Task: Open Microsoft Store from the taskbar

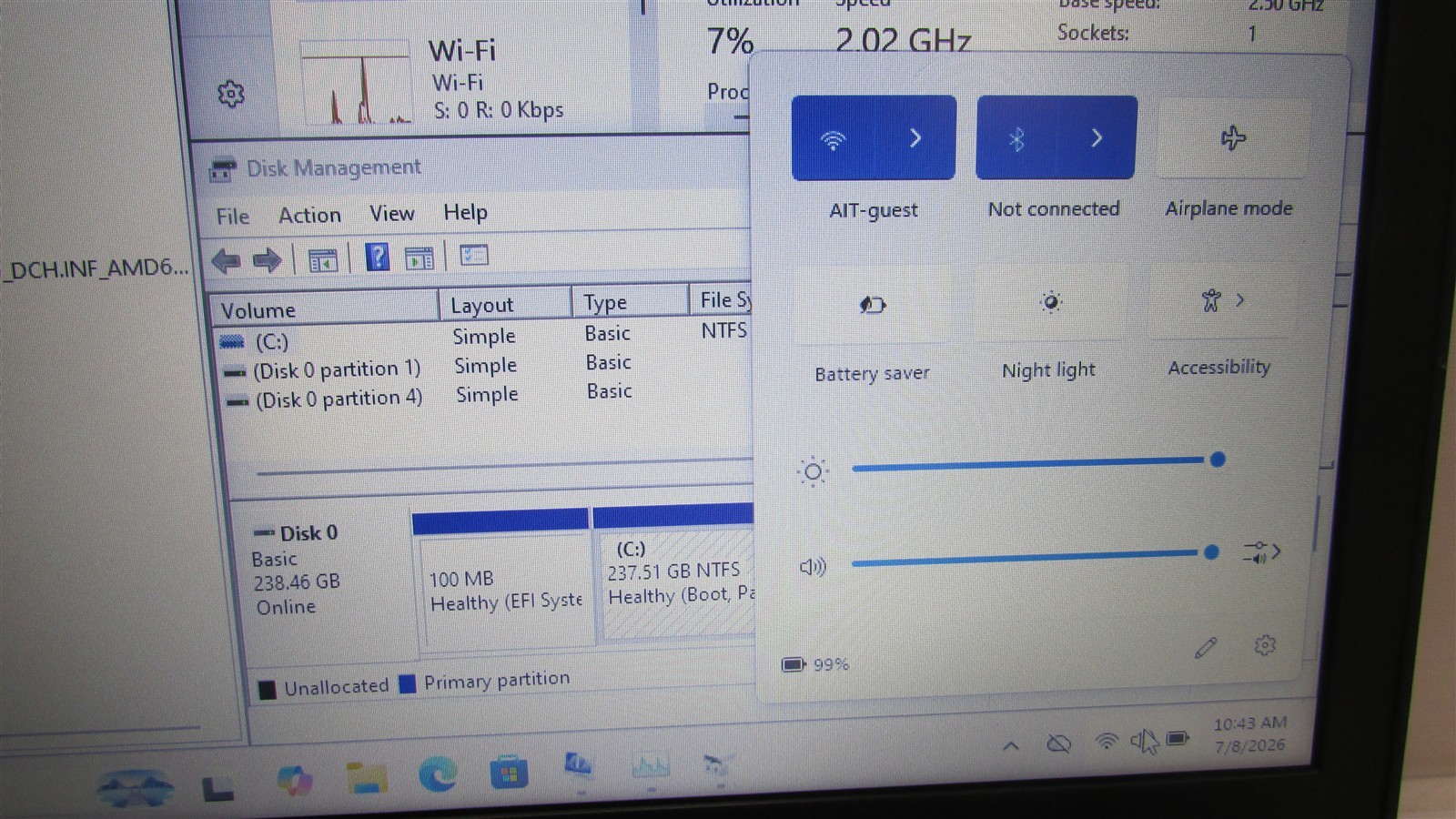Action: [509, 772]
